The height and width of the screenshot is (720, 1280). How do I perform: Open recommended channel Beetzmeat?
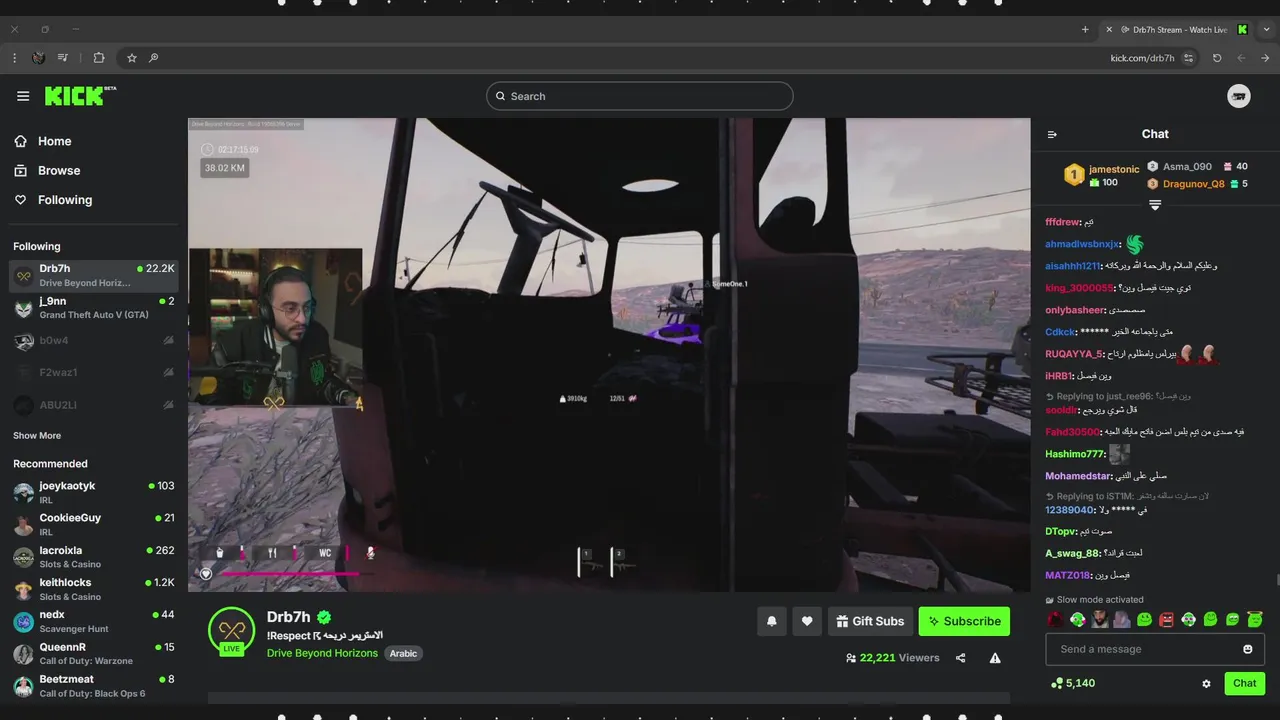94,686
